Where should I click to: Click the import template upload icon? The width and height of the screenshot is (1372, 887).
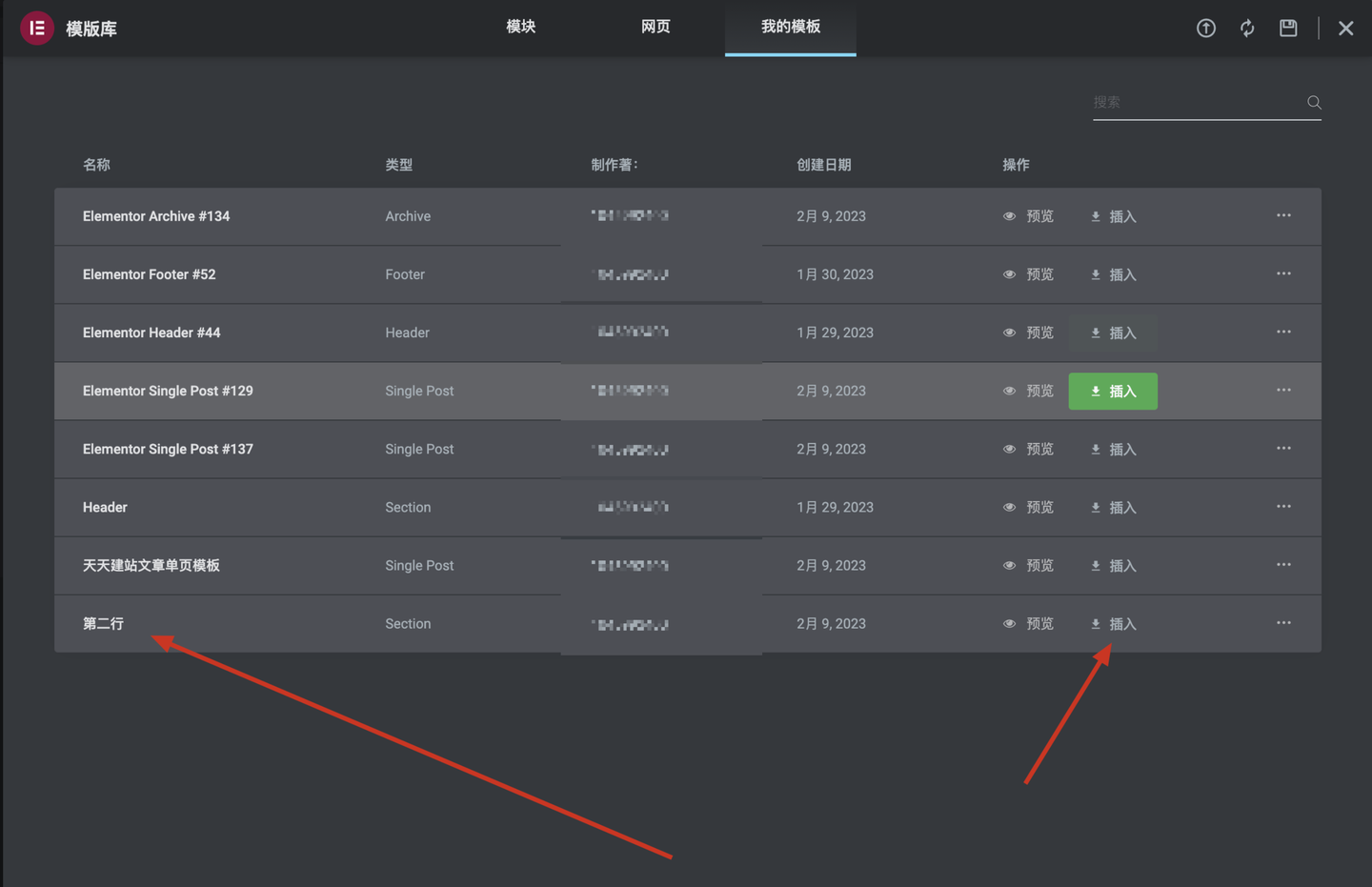1206,28
